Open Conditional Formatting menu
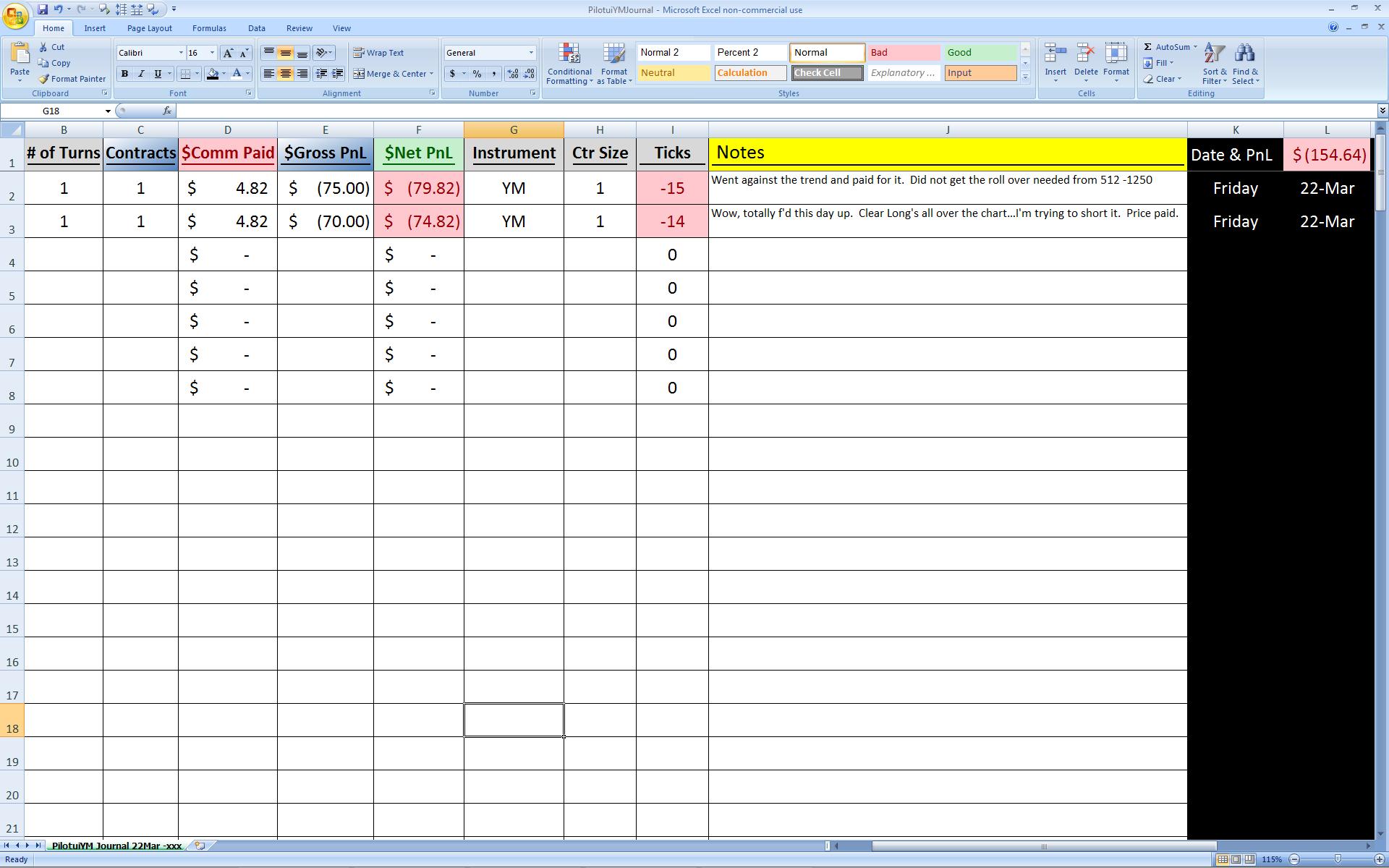This screenshot has width=1389, height=868. click(569, 64)
